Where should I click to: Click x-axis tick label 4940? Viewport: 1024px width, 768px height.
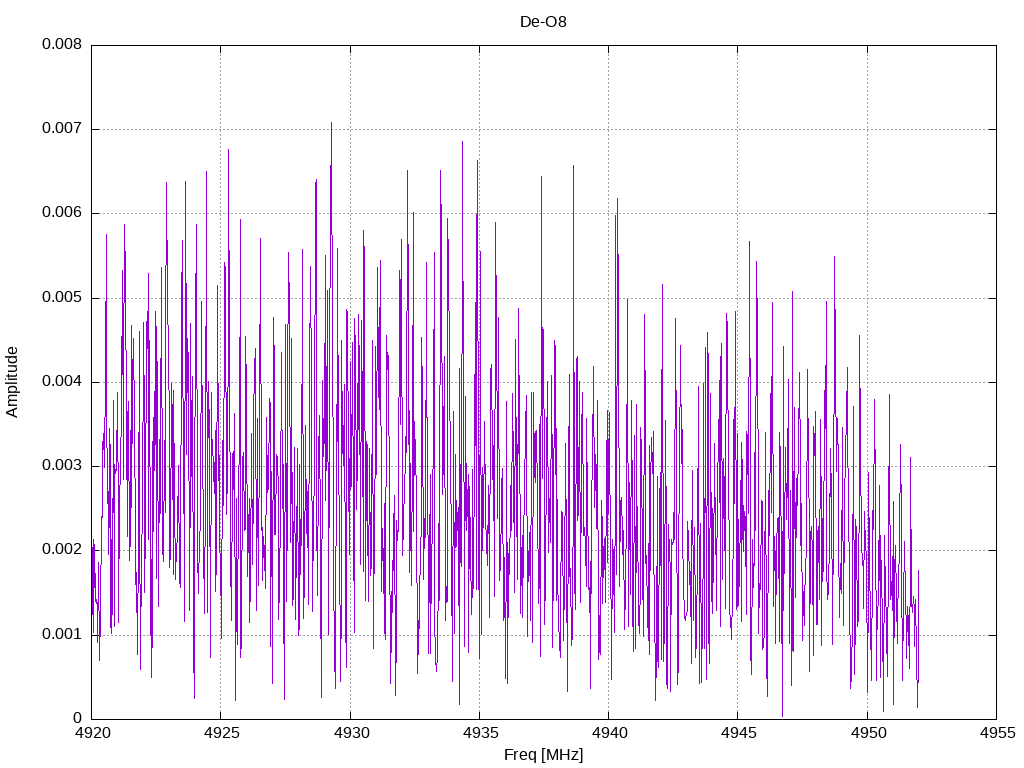pyautogui.click(x=610, y=733)
